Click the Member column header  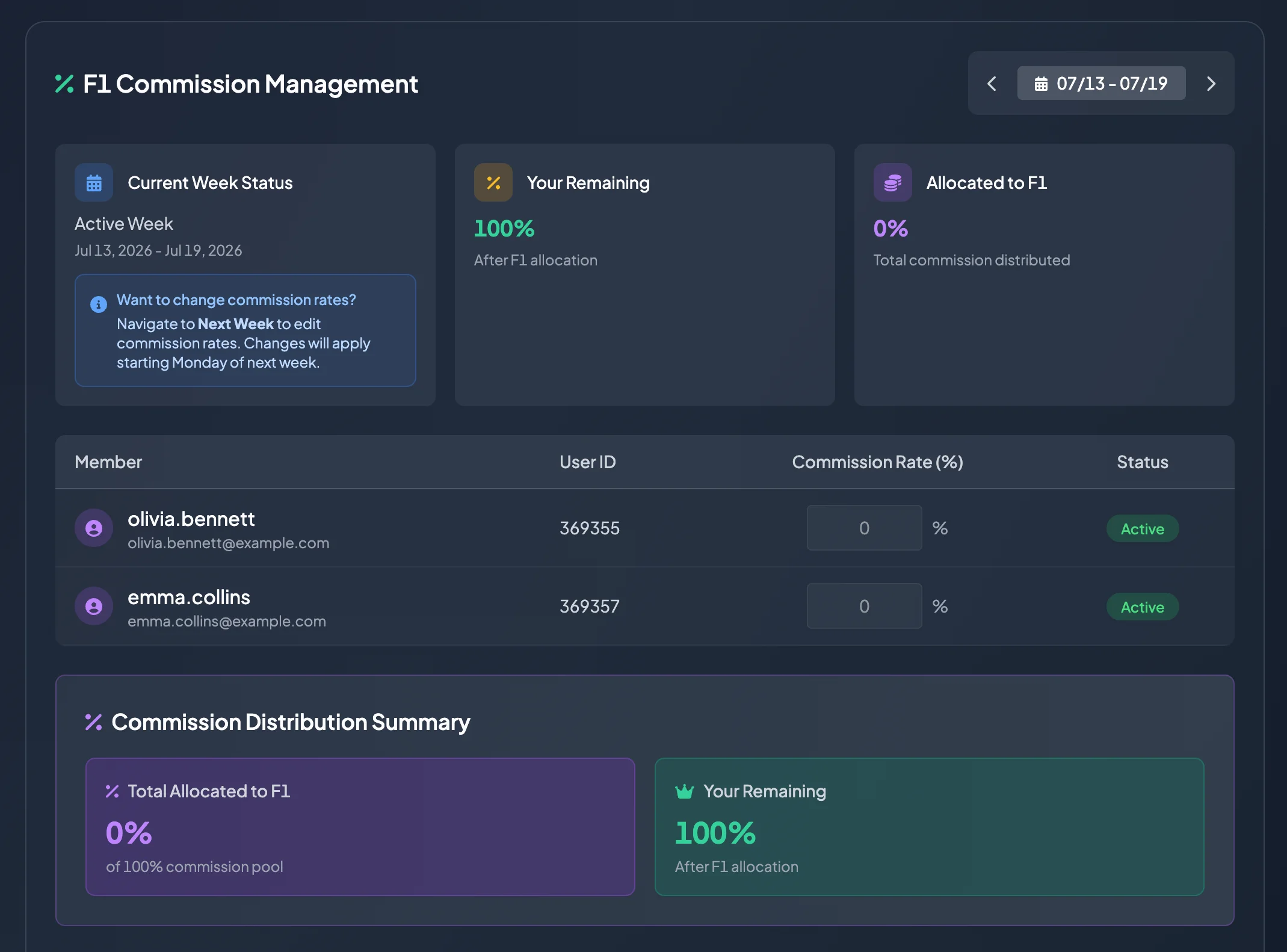108,462
